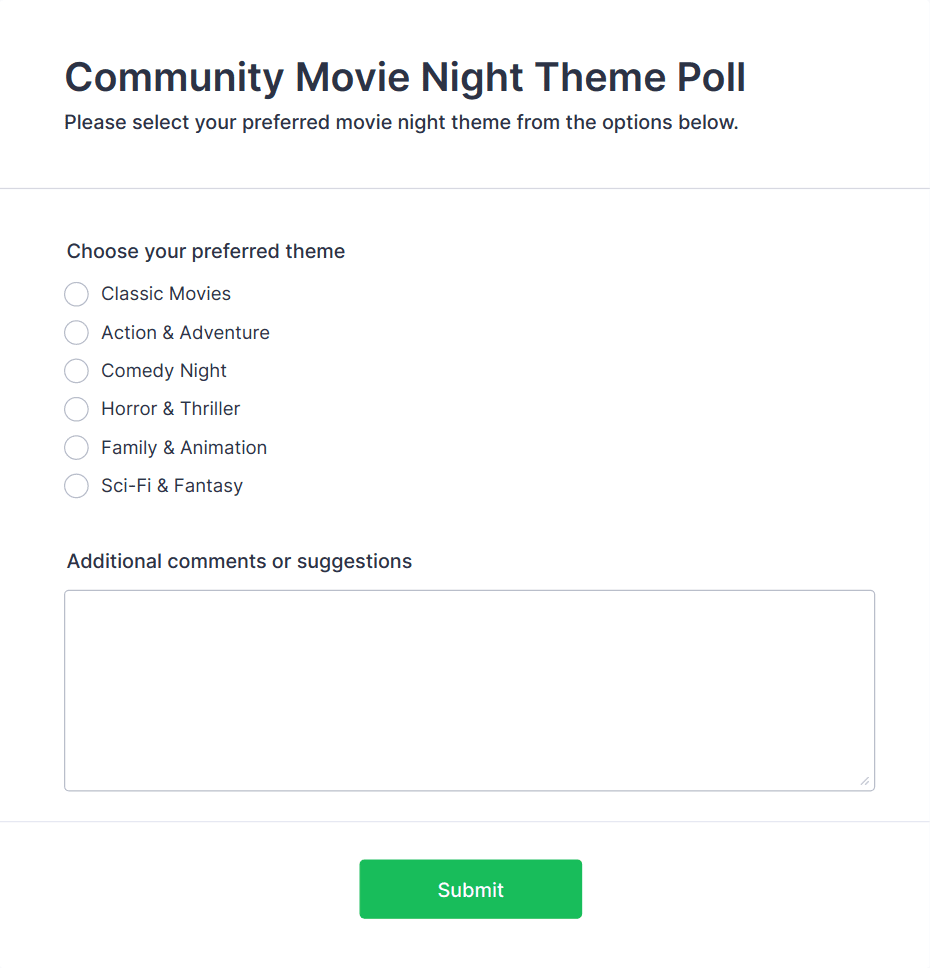Click the comments box resize handle

[865, 781]
